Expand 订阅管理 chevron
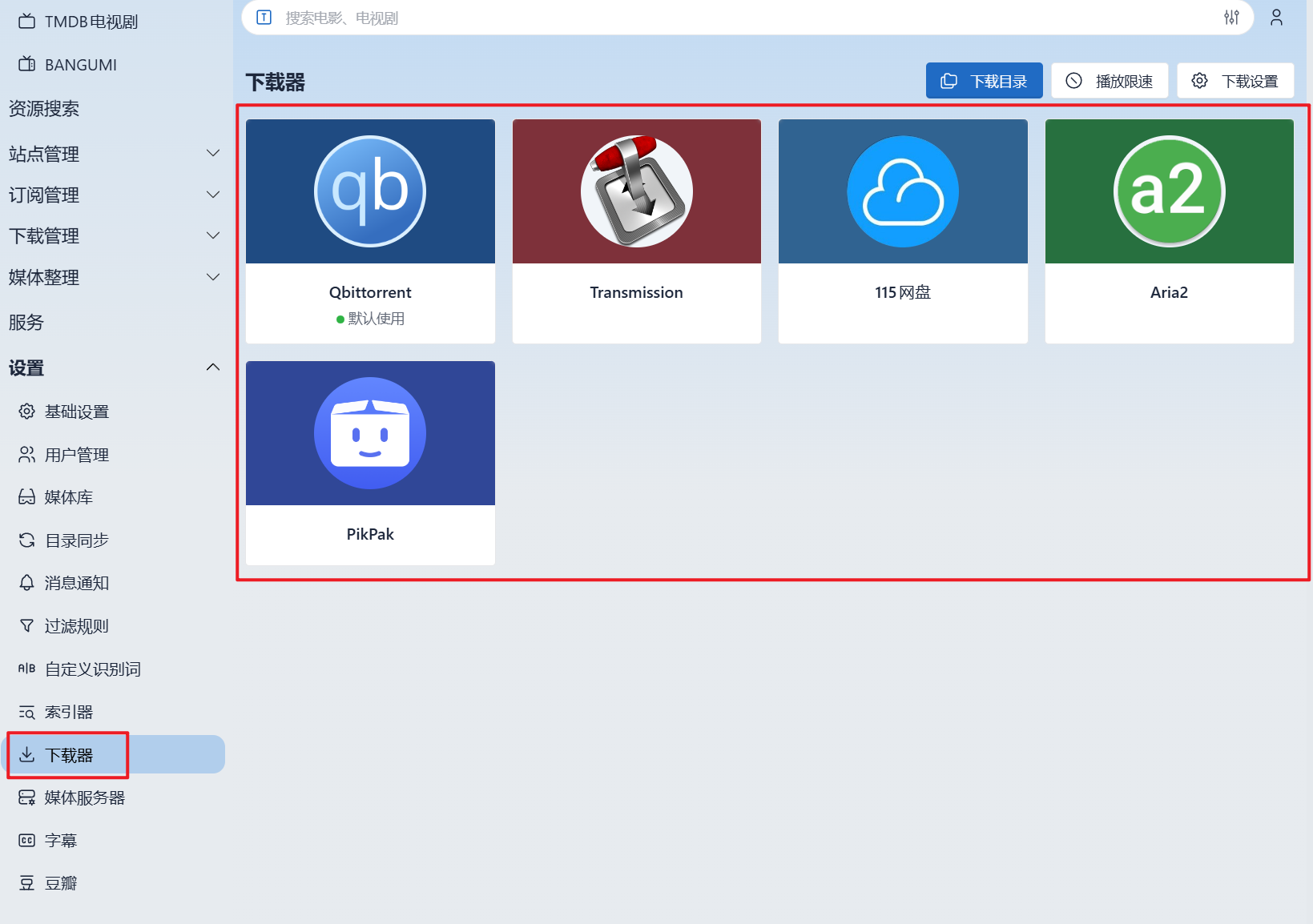The width and height of the screenshot is (1313, 924). [213, 195]
